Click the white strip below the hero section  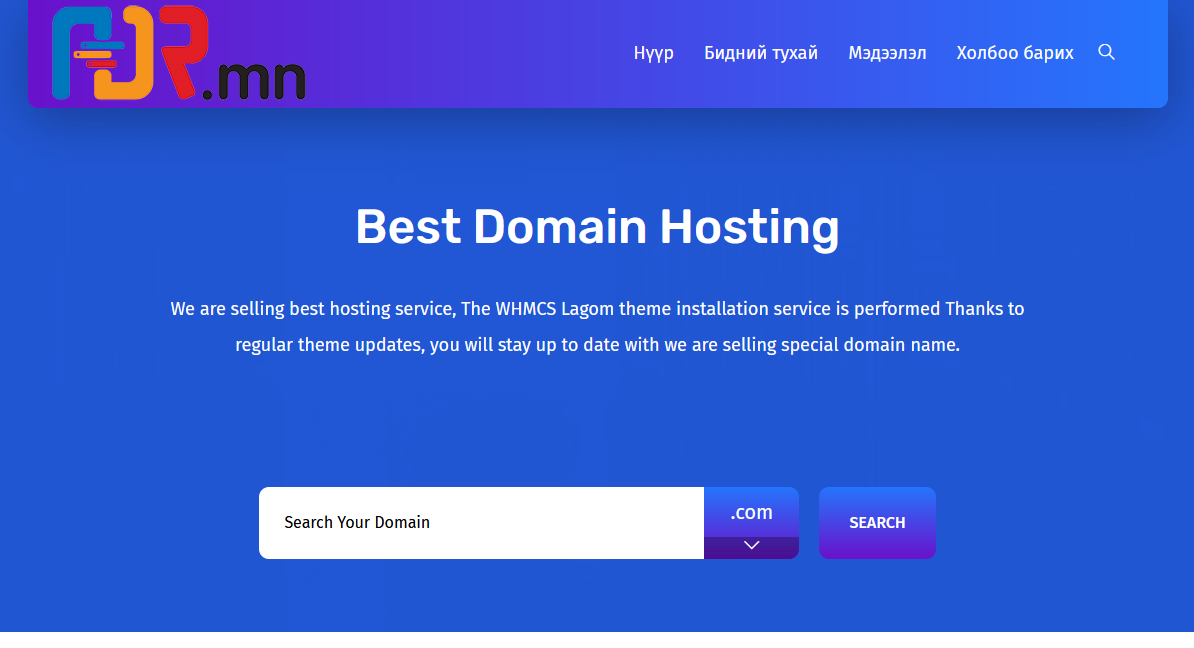[597, 640]
